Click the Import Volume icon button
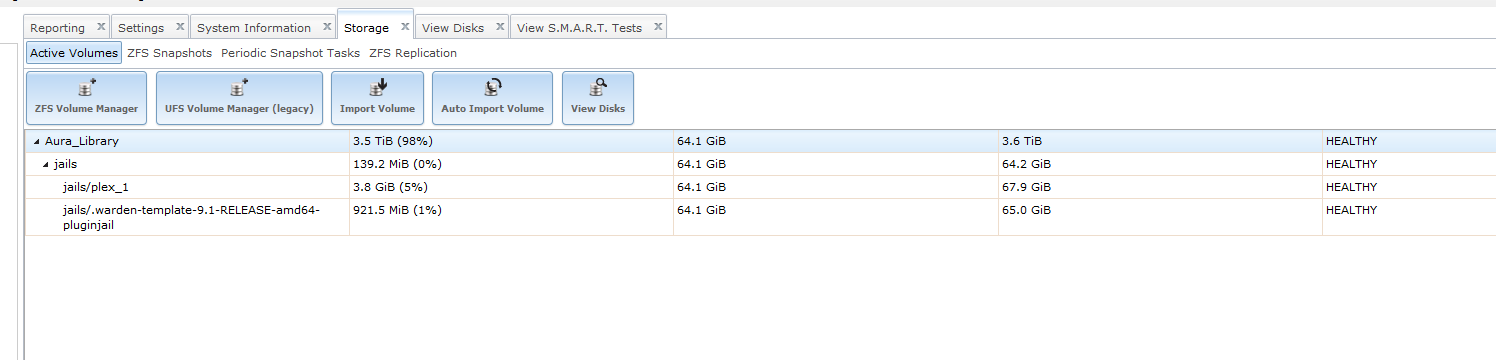 (x=377, y=98)
